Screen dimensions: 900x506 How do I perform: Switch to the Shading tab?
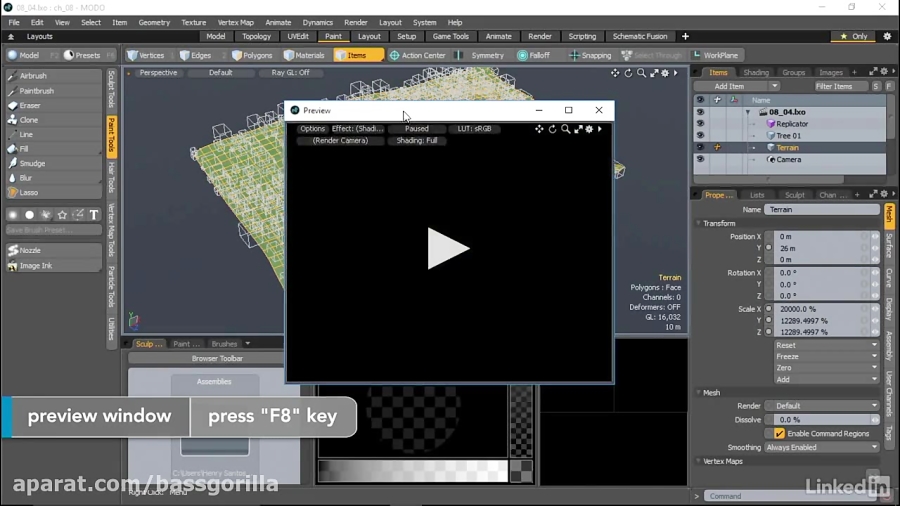coord(756,72)
